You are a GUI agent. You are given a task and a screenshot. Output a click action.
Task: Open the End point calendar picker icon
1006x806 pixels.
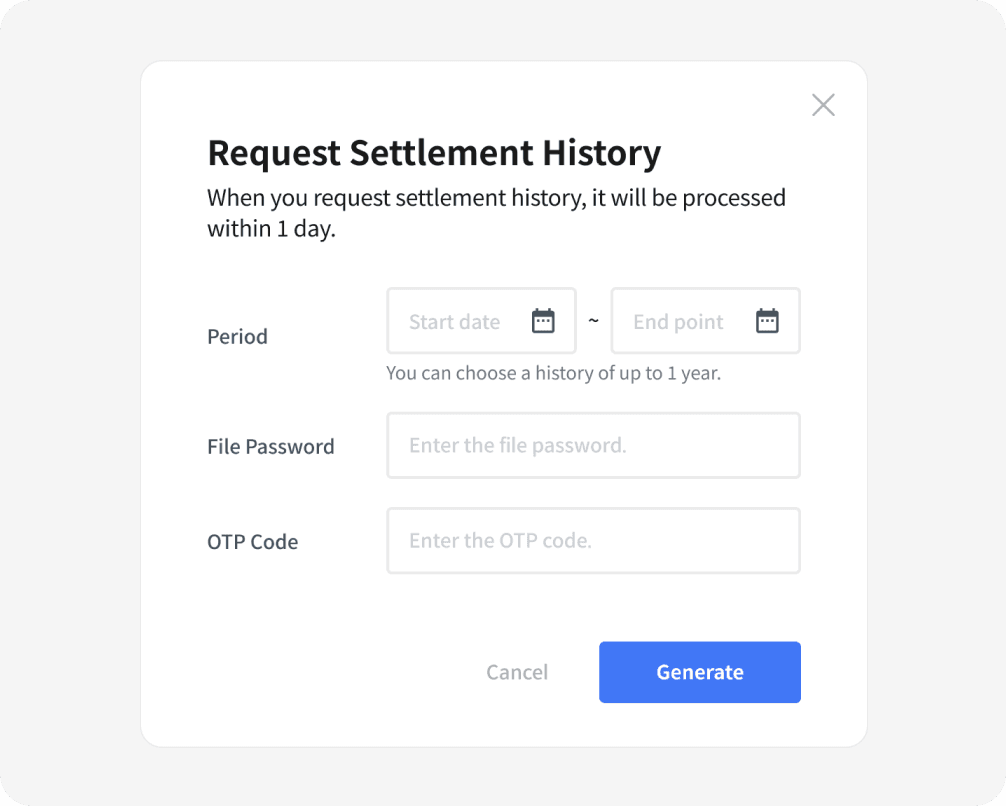click(x=767, y=321)
